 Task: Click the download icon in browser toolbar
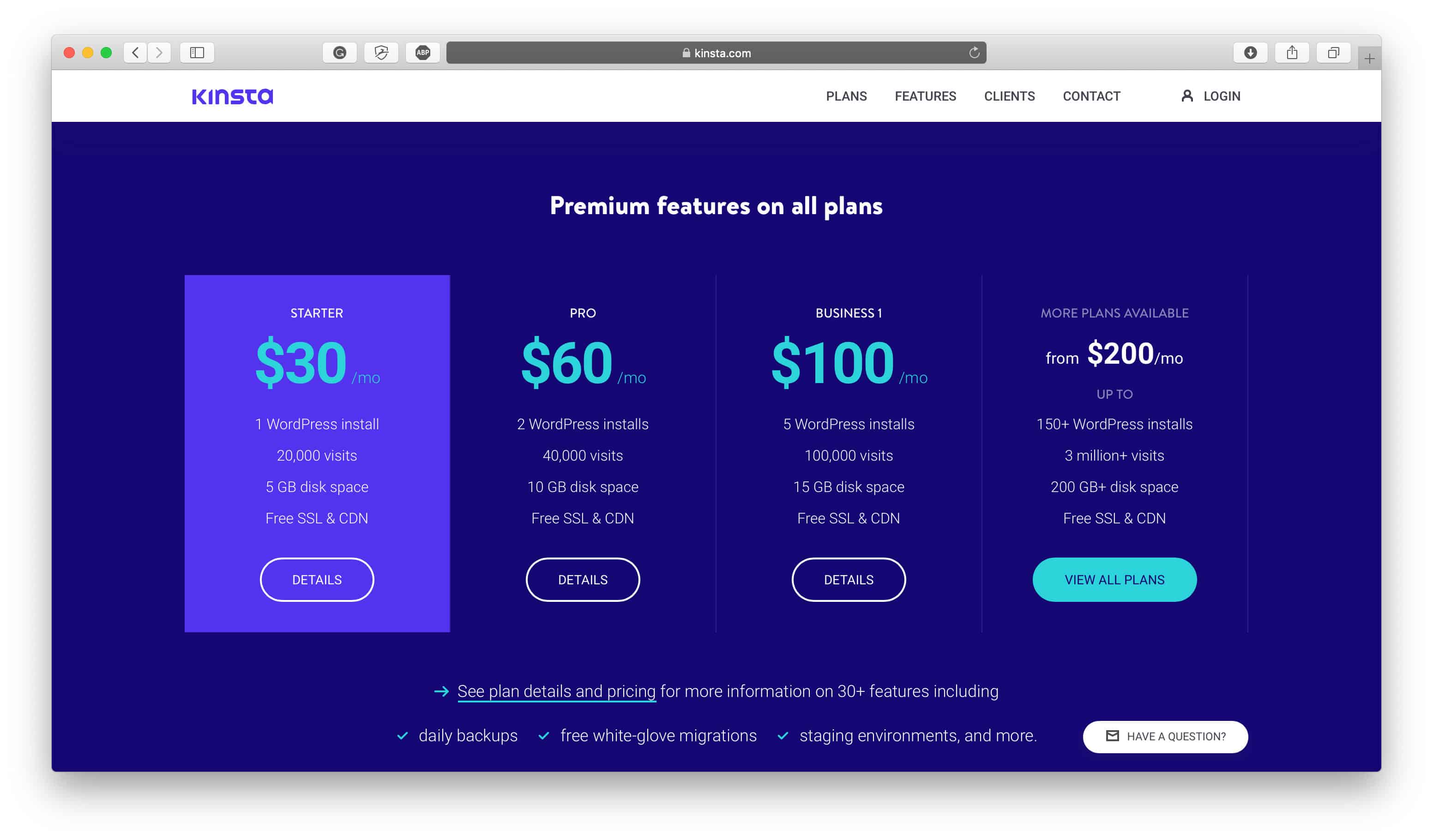(x=1249, y=53)
